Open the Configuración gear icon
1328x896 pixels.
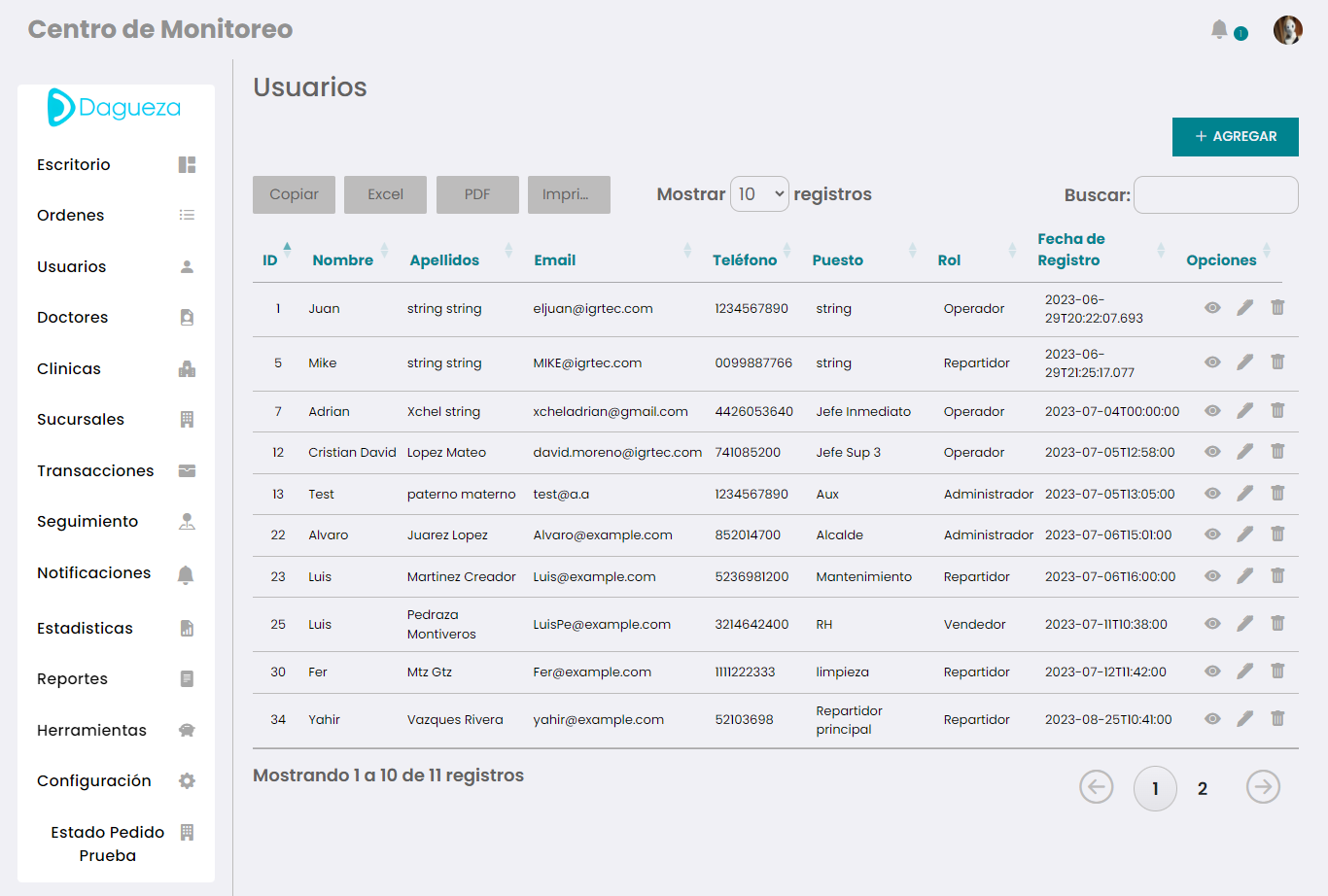(187, 780)
